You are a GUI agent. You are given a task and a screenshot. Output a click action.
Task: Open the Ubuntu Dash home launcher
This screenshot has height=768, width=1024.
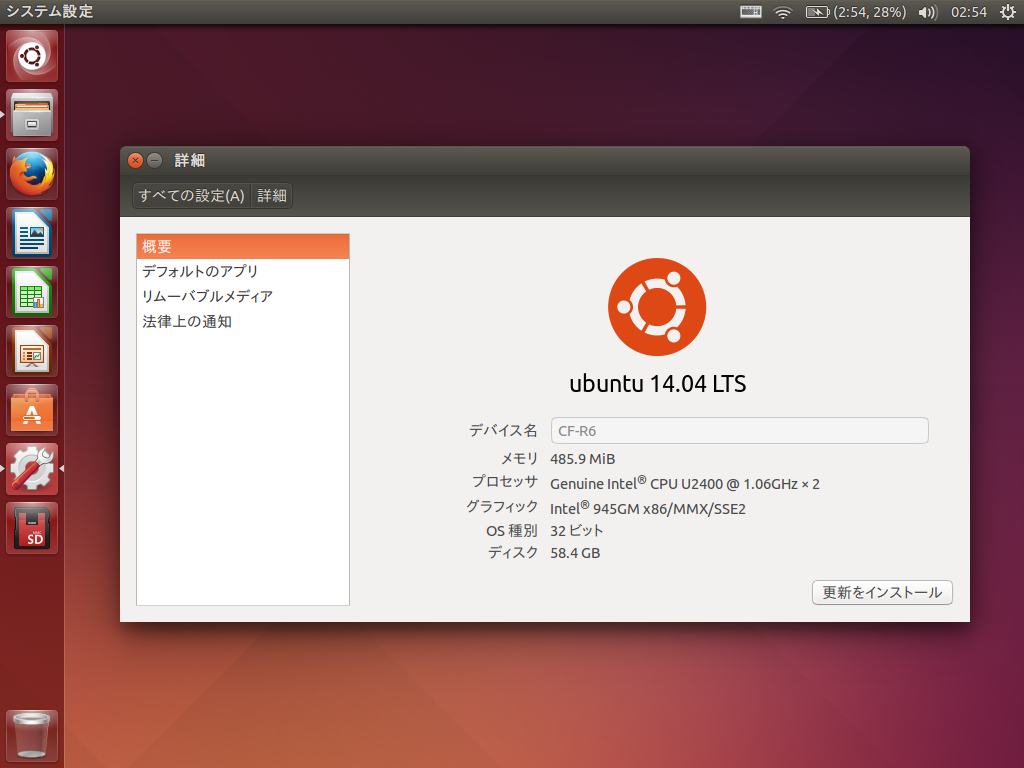32,56
